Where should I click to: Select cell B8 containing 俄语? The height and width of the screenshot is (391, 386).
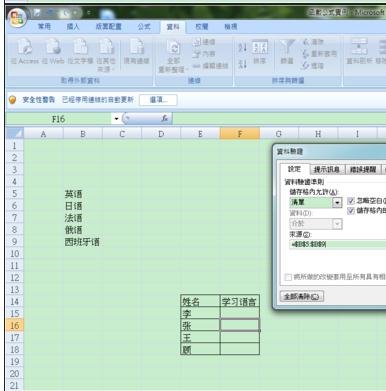[82, 230]
